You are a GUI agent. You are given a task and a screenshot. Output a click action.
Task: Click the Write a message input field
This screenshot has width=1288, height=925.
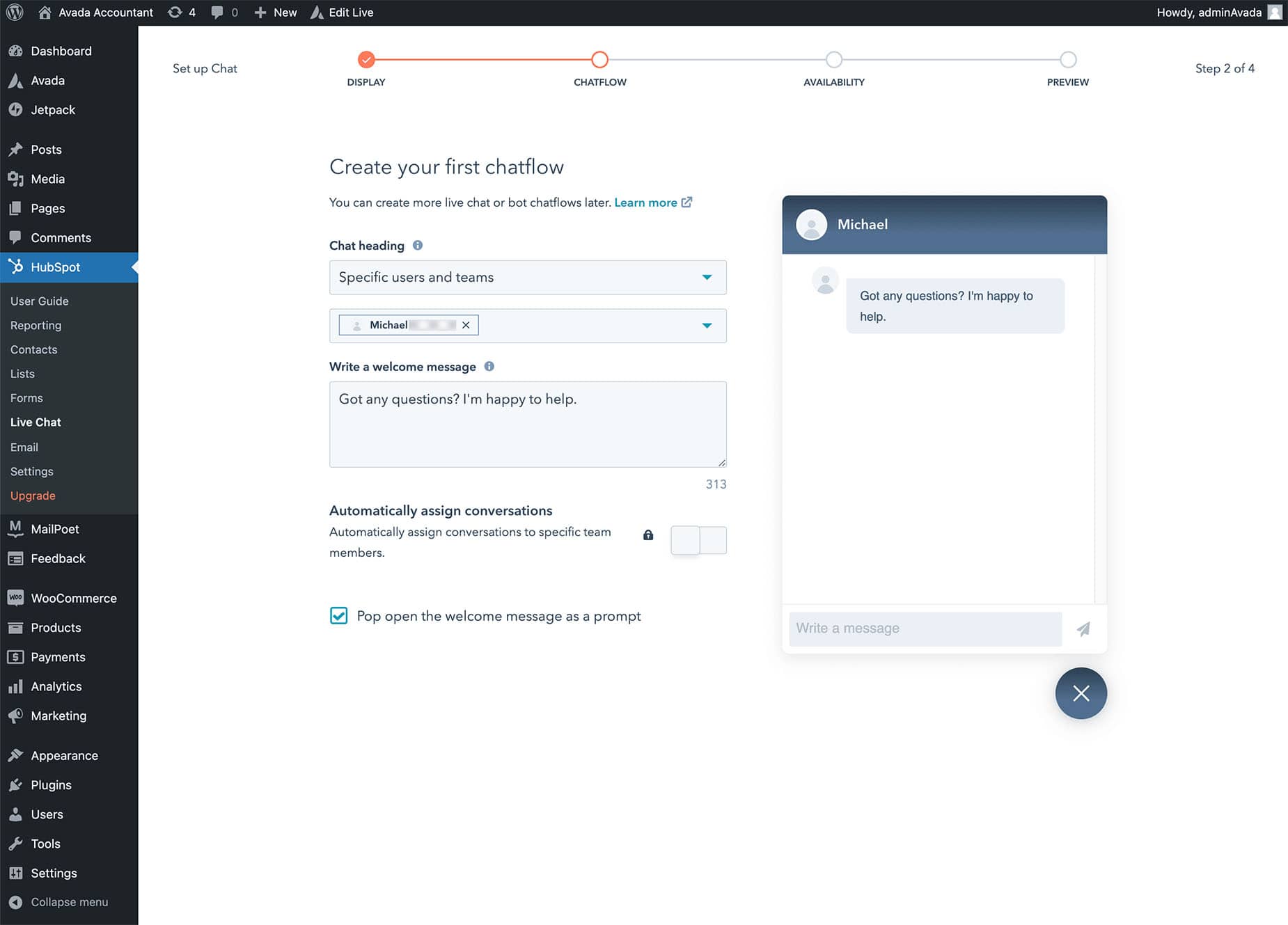pos(925,628)
